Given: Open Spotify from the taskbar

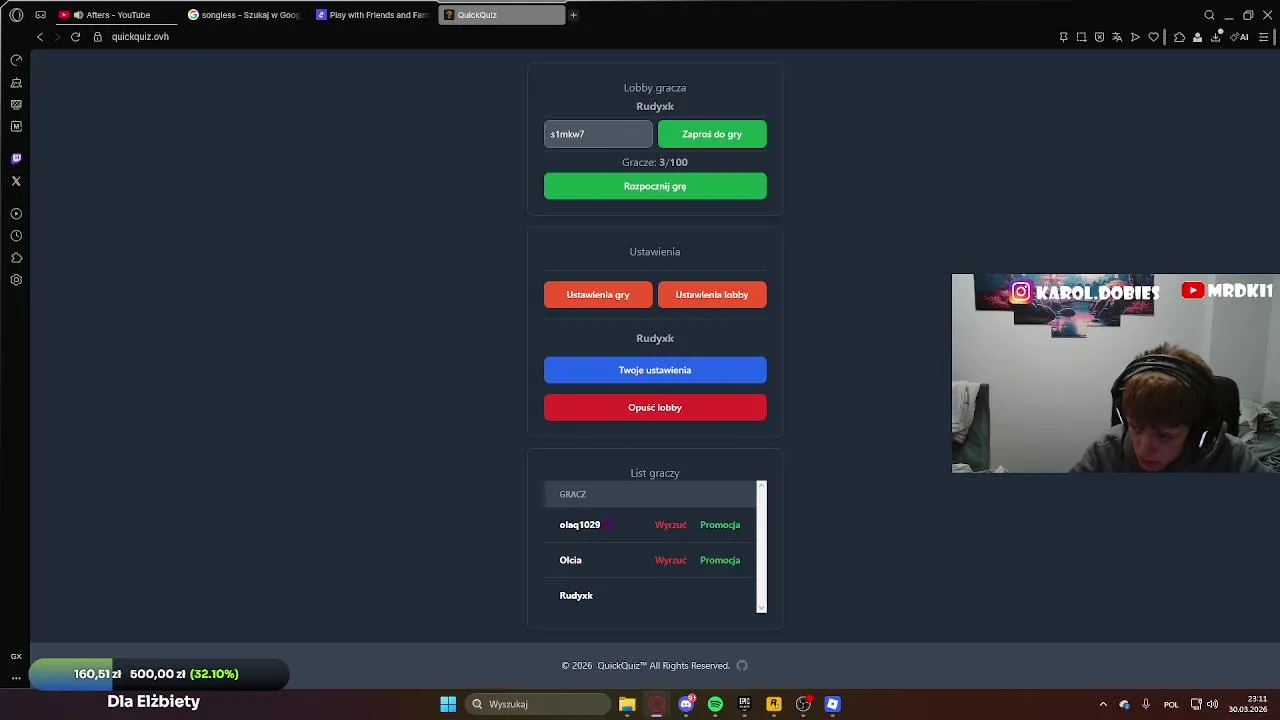Looking at the screenshot, I should (x=715, y=704).
